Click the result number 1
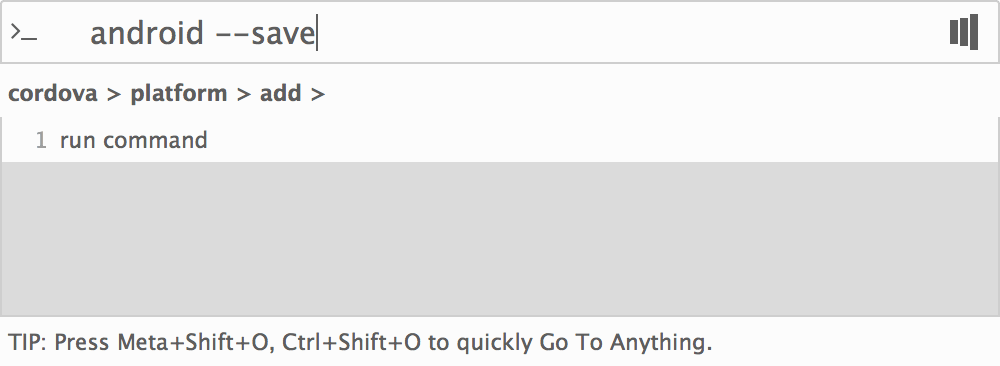This screenshot has width=1000, height=366. coord(41,140)
